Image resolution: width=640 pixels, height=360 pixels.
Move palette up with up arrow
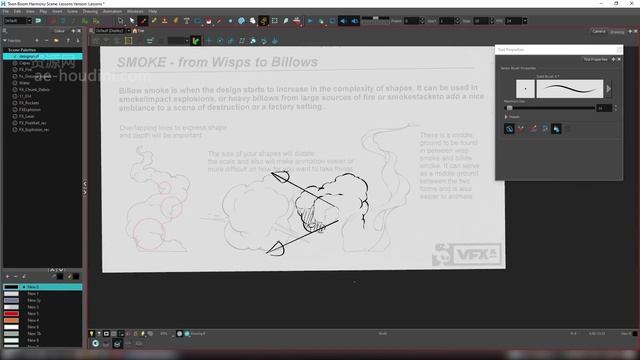pyautogui.click(x=68, y=40)
